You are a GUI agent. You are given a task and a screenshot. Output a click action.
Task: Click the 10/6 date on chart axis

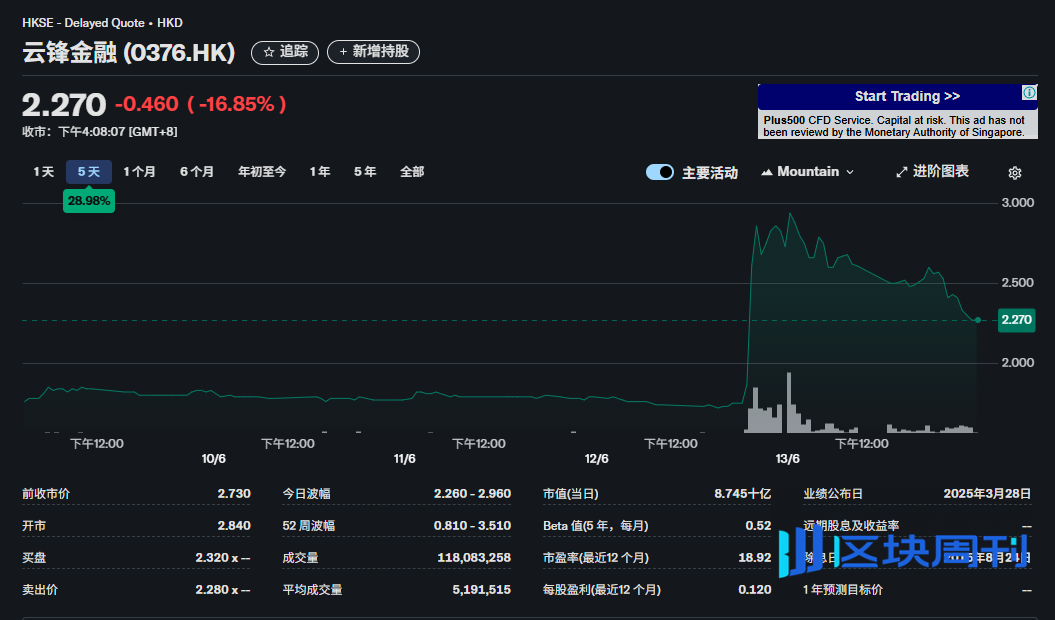(213, 458)
